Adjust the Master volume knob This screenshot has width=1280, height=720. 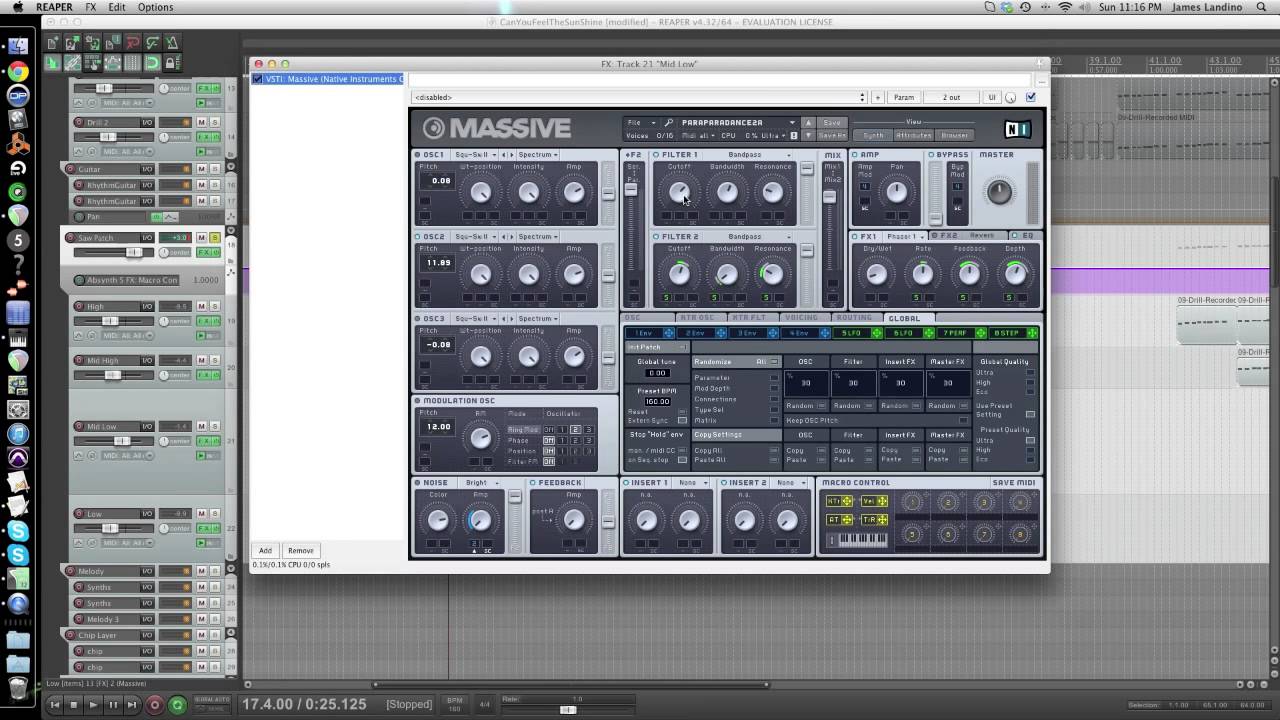(999, 192)
